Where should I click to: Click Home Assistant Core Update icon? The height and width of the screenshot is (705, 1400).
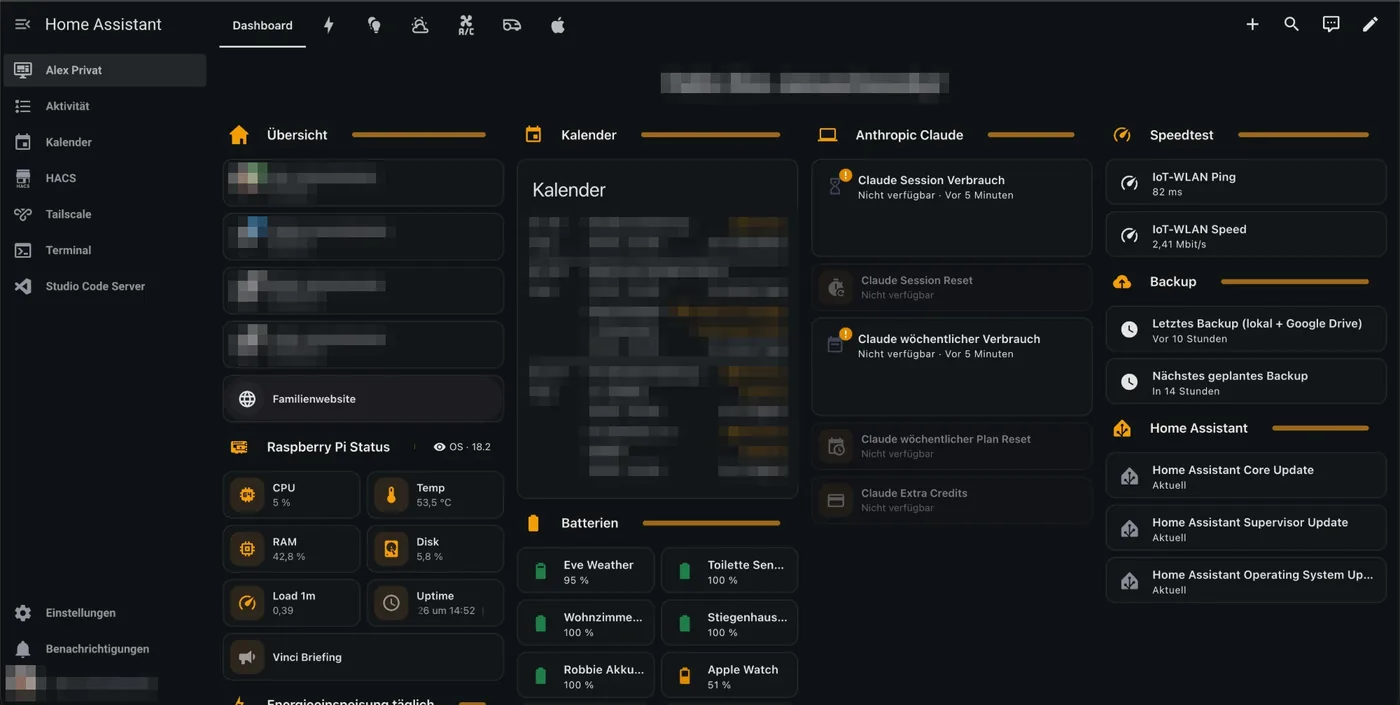click(x=1129, y=477)
